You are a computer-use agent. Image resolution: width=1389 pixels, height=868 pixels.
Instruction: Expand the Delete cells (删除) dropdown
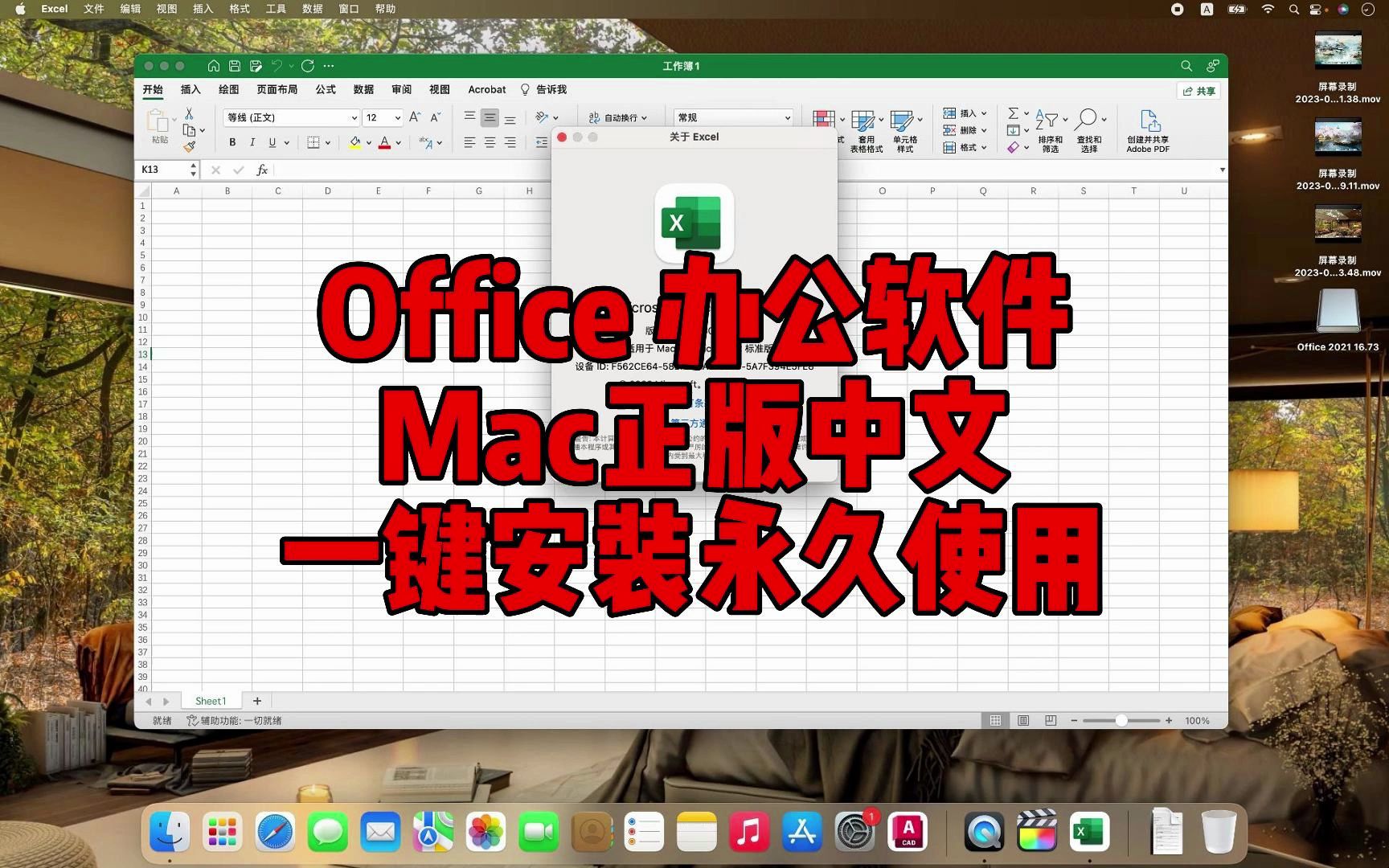[x=984, y=130]
